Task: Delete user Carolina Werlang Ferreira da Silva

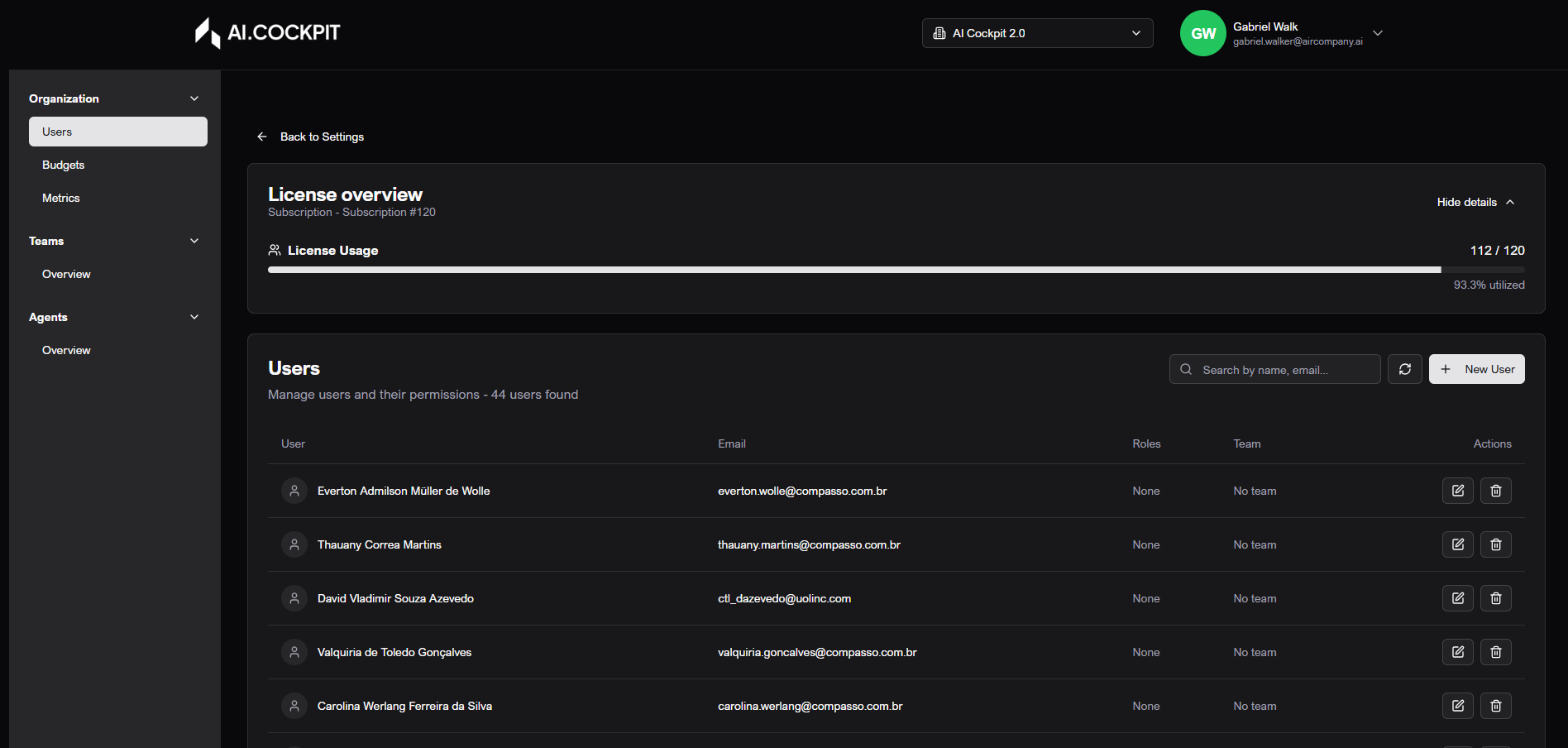Action: pos(1495,706)
